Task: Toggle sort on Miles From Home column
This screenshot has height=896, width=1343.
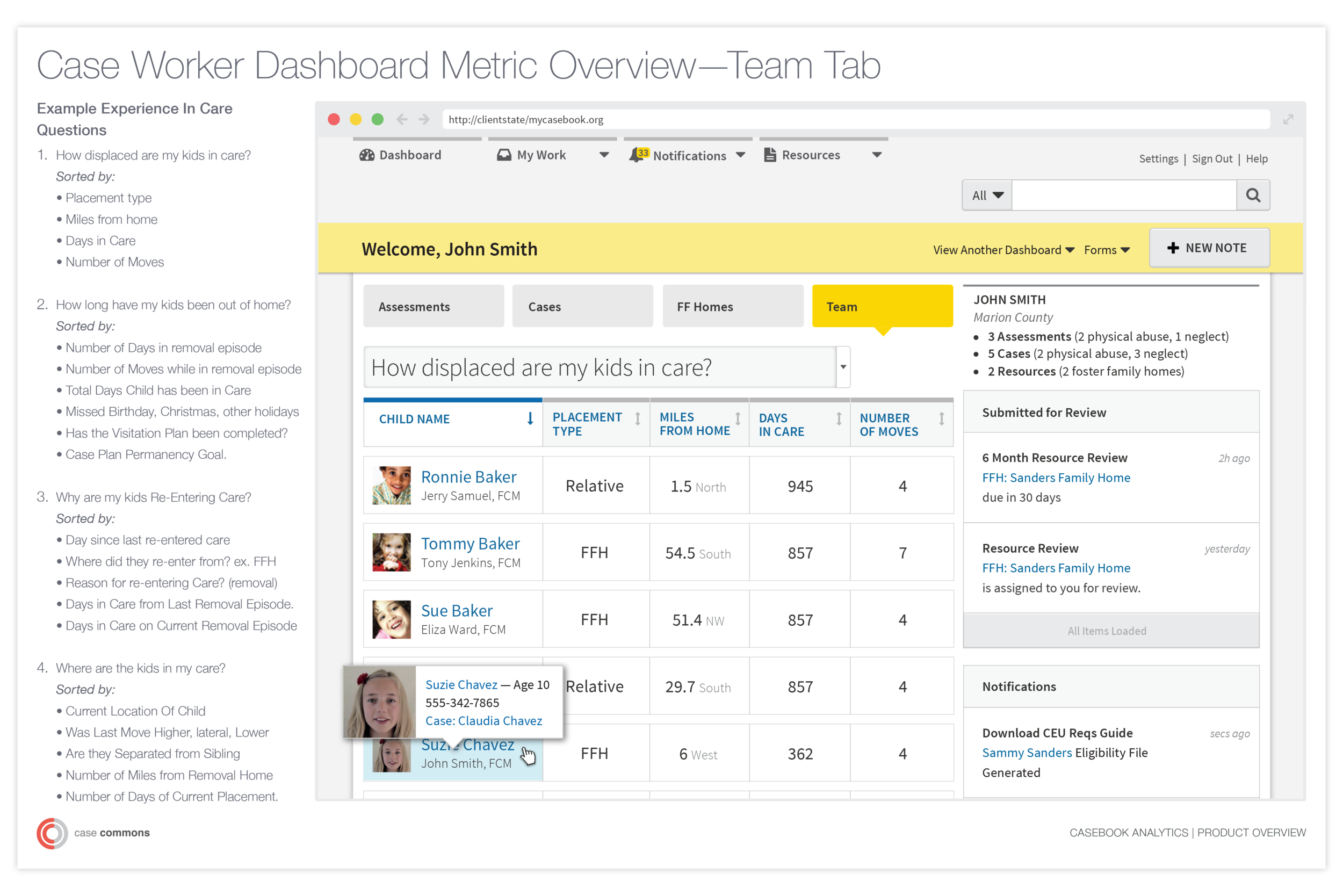Action: pos(738,419)
